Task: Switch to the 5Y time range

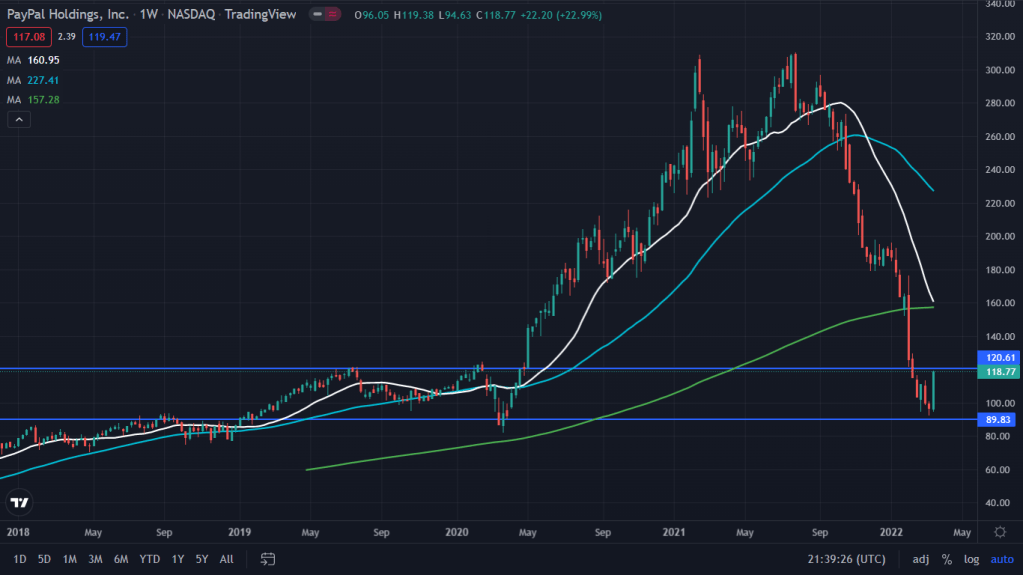Action: [x=202, y=558]
